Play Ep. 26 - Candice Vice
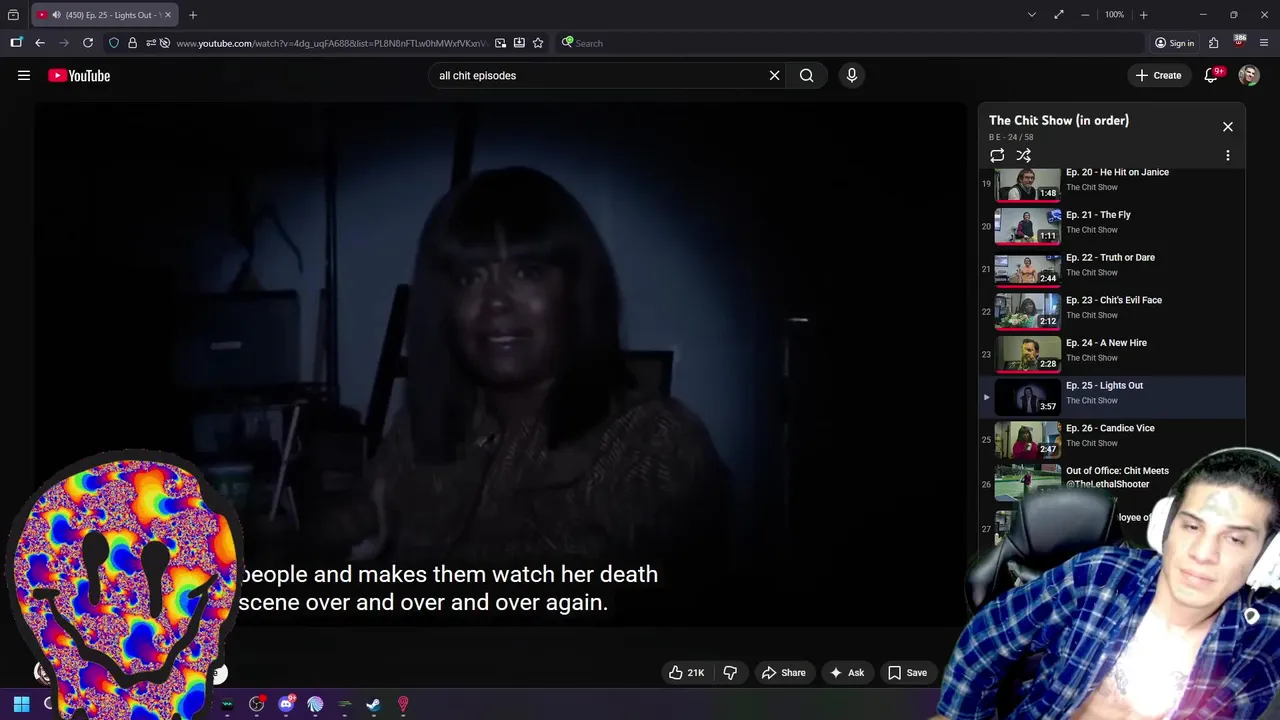 coord(1112,439)
